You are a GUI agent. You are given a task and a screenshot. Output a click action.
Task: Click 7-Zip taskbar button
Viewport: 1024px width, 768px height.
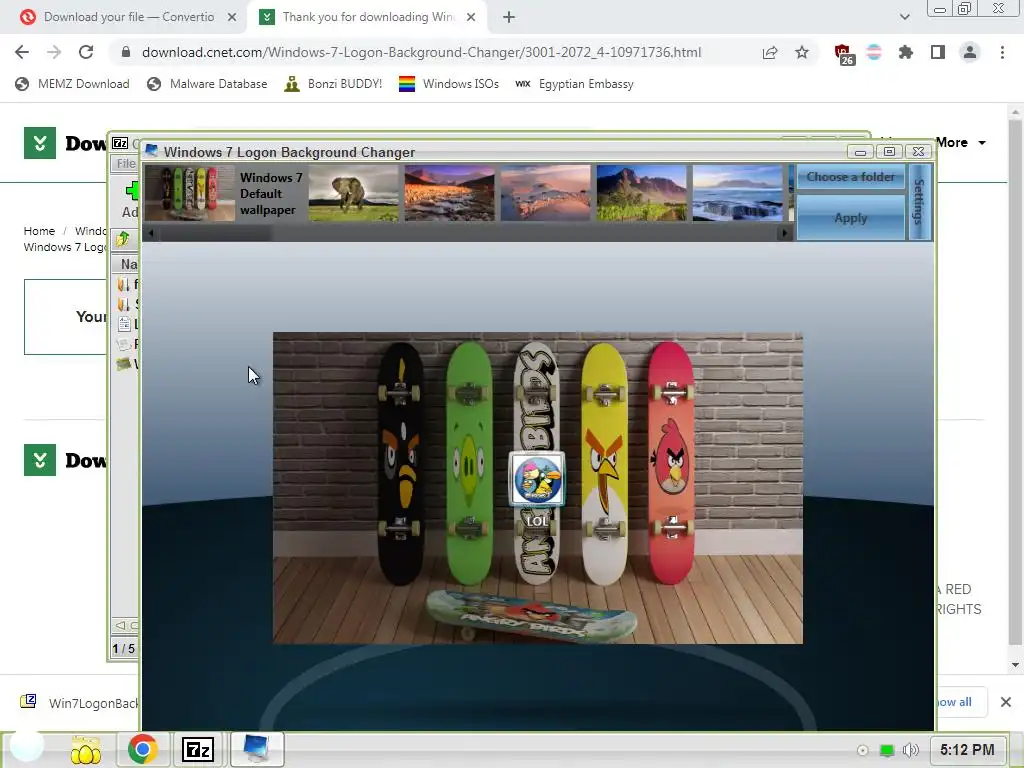[197, 749]
